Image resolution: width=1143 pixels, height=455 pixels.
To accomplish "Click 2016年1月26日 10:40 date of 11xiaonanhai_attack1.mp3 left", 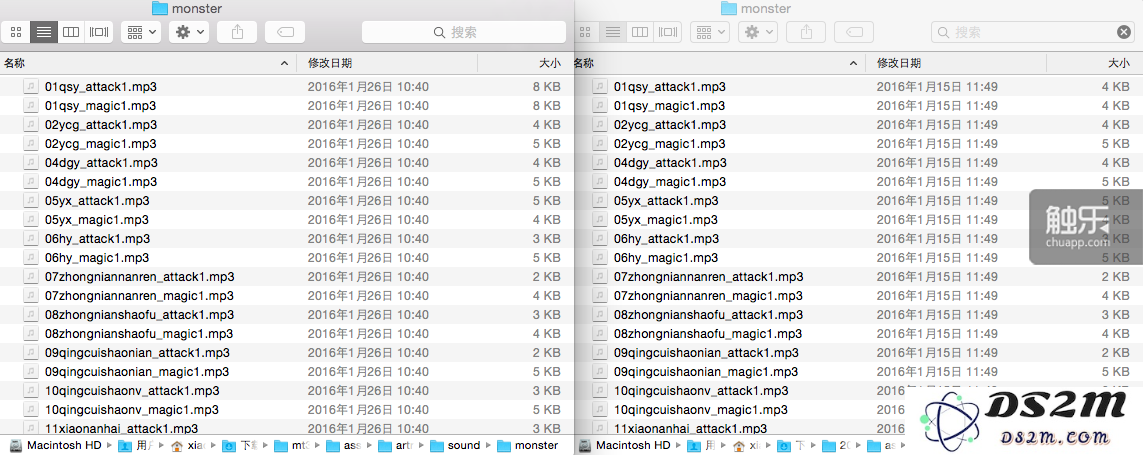I will (x=368, y=428).
